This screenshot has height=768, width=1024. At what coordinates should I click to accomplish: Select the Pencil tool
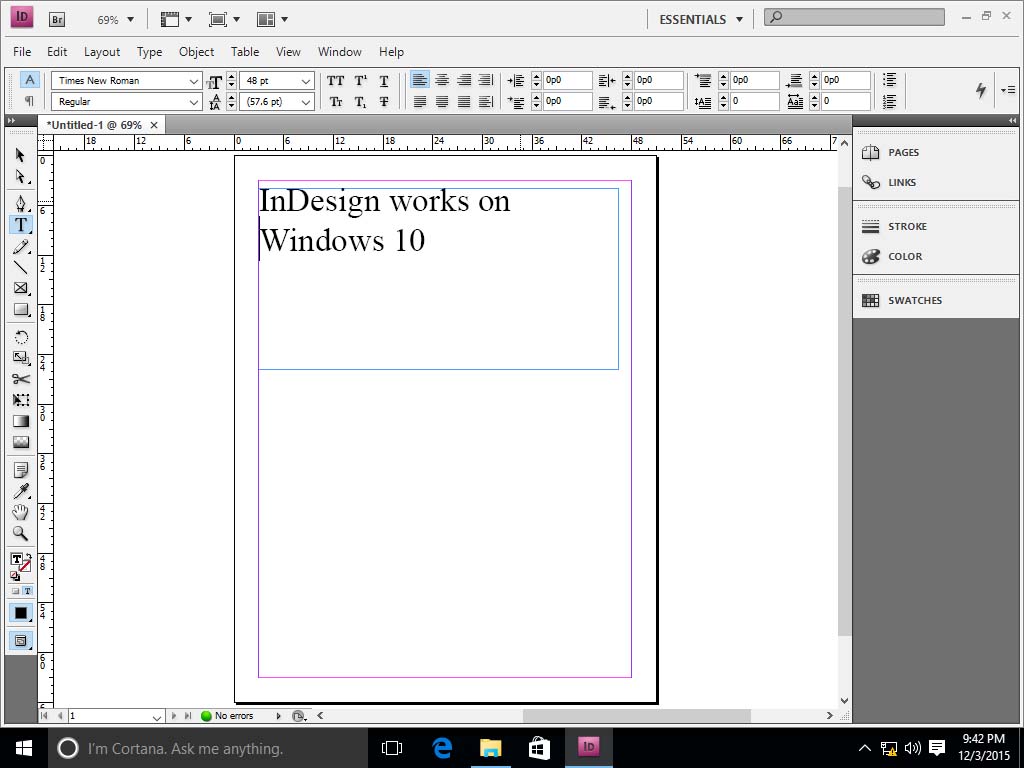(20, 247)
